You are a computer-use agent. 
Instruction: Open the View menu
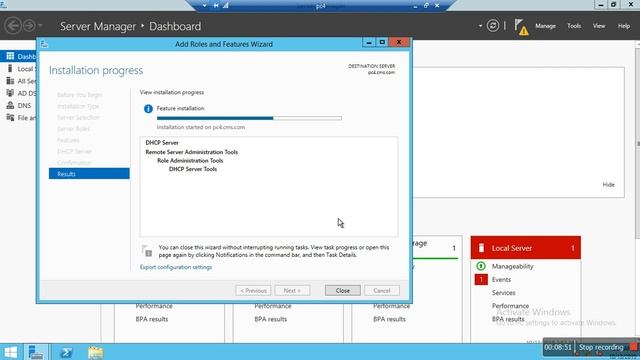coord(599,26)
